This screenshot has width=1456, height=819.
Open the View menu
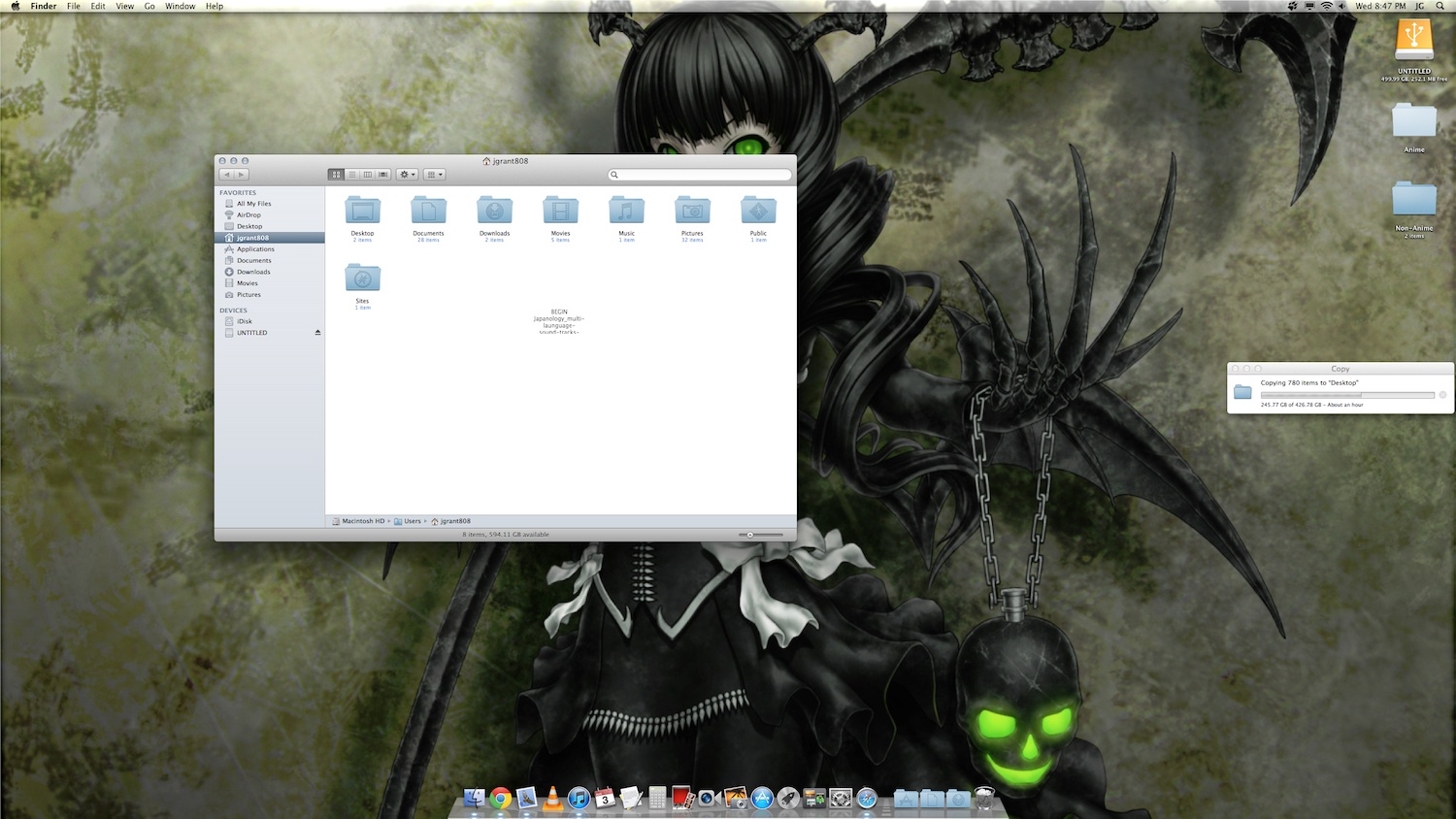(x=125, y=6)
